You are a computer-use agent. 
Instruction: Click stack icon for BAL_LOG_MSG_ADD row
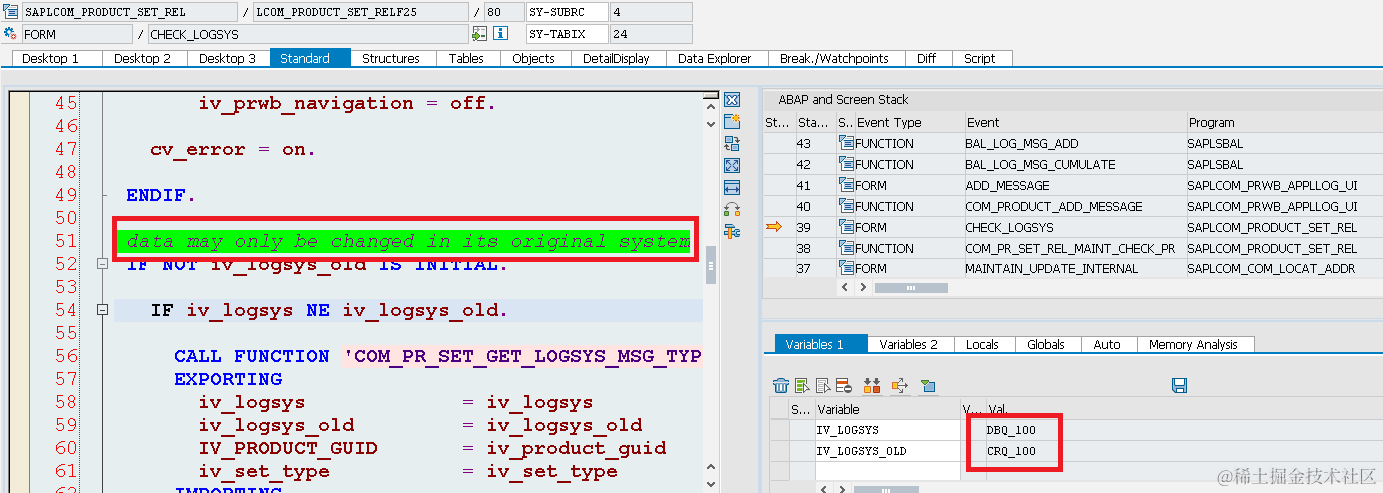[846, 143]
